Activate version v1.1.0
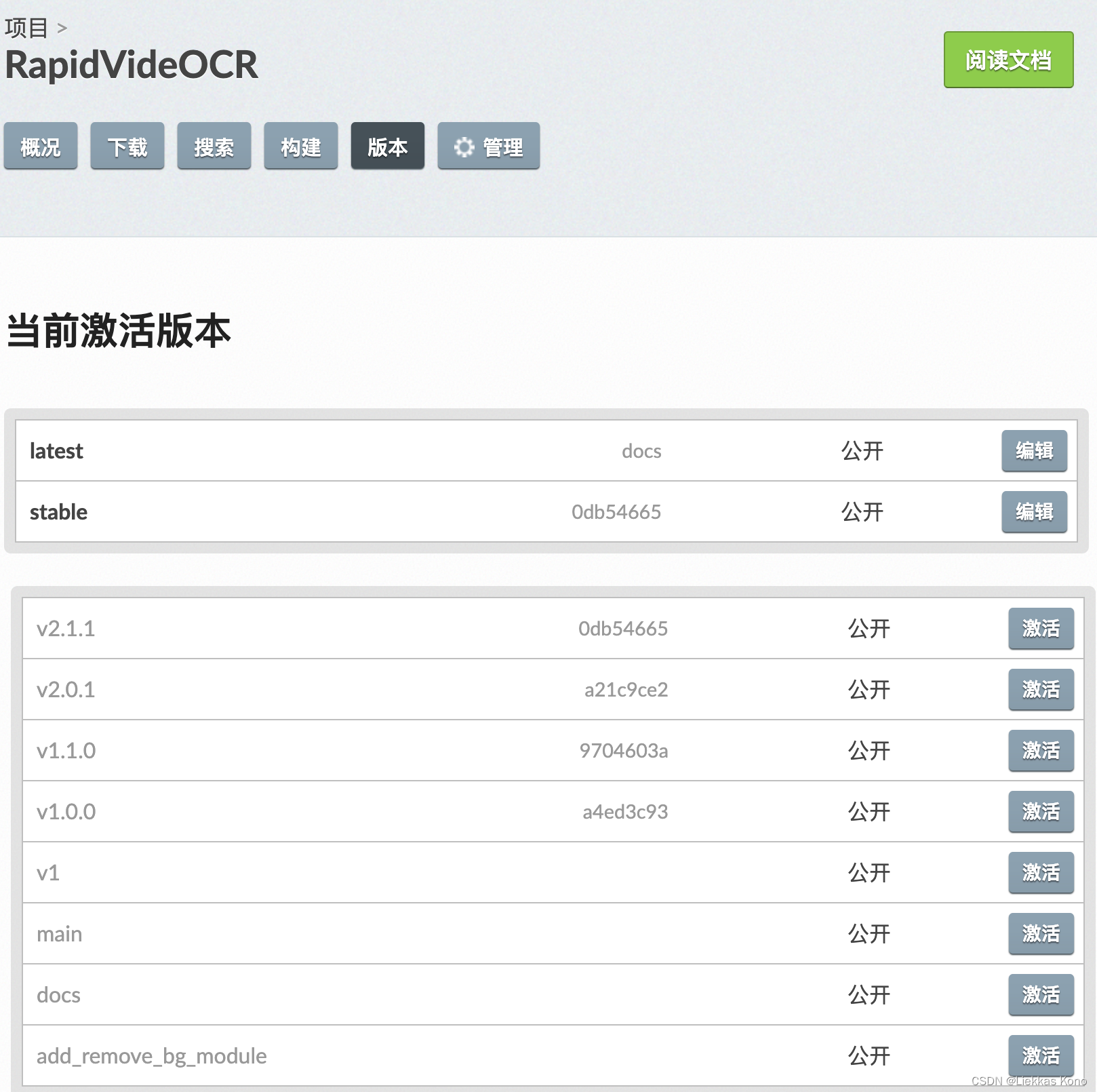Viewport: 1097px width, 1092px height. coord(1041,751)
